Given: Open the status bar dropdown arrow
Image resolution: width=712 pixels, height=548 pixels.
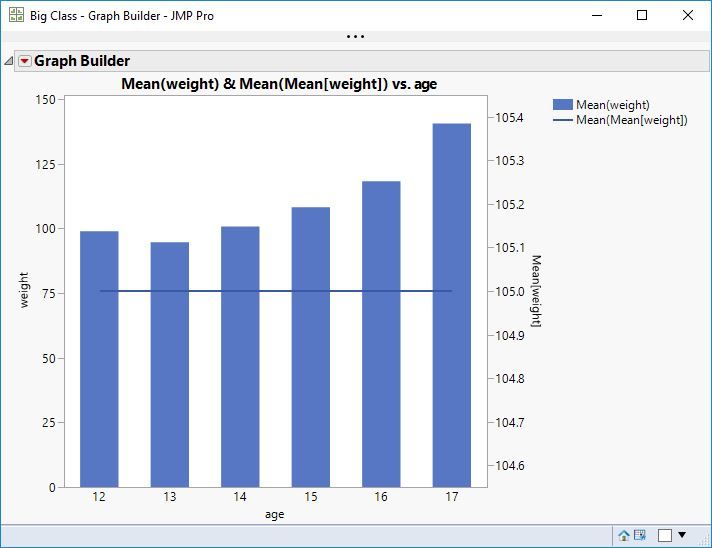Looking at the screenshot, I should 682,535.
